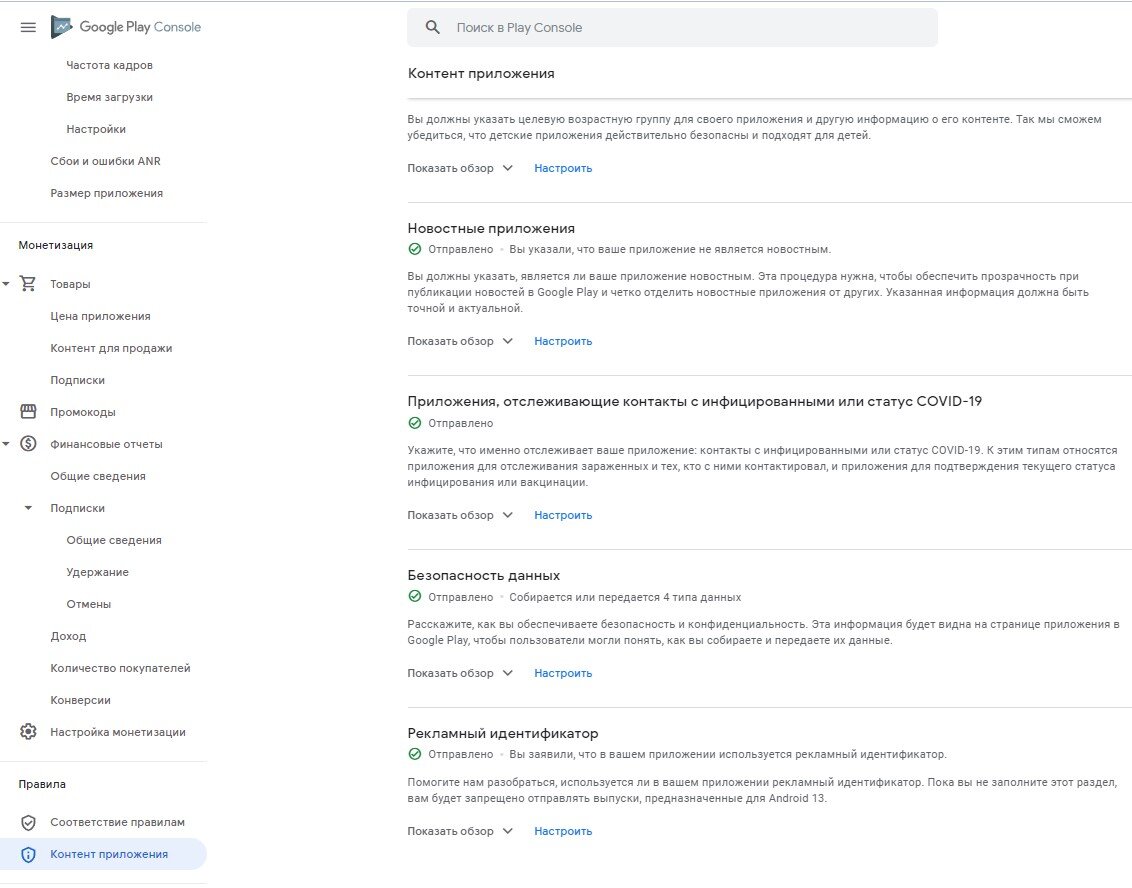The height and width of the screenshot is (888, 1132).
Task: Click the search magnifier in Play Console search bar
Action: 431,27
